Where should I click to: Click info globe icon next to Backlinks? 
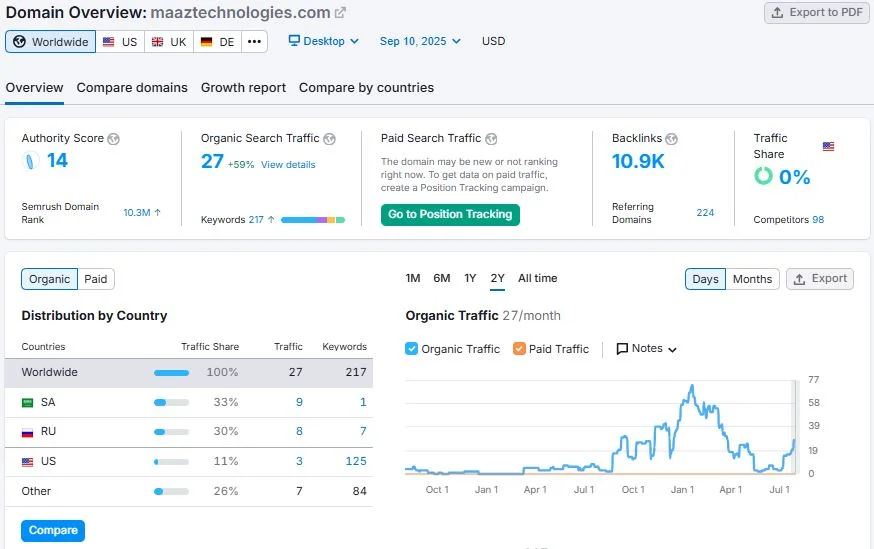pyautogui.click(x=672, y=139)
